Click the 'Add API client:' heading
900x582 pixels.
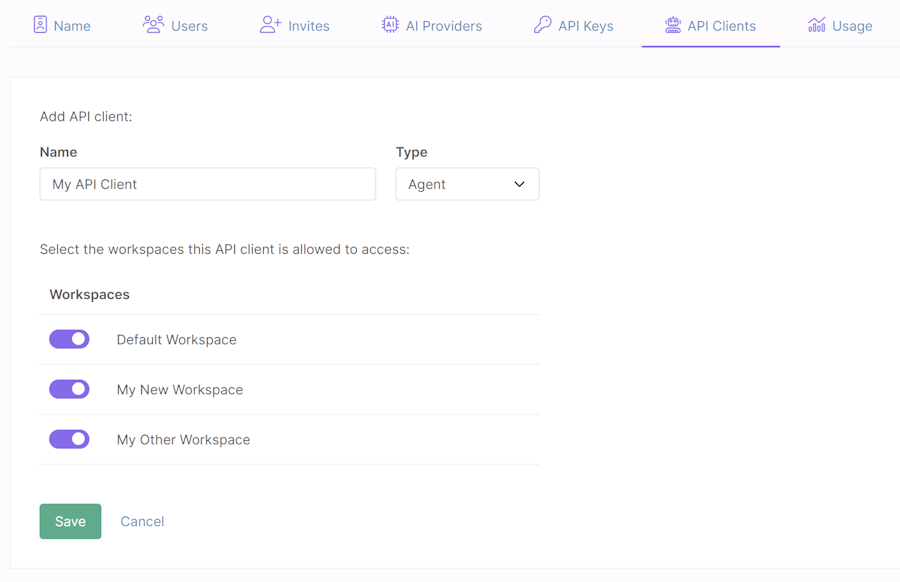86,117
